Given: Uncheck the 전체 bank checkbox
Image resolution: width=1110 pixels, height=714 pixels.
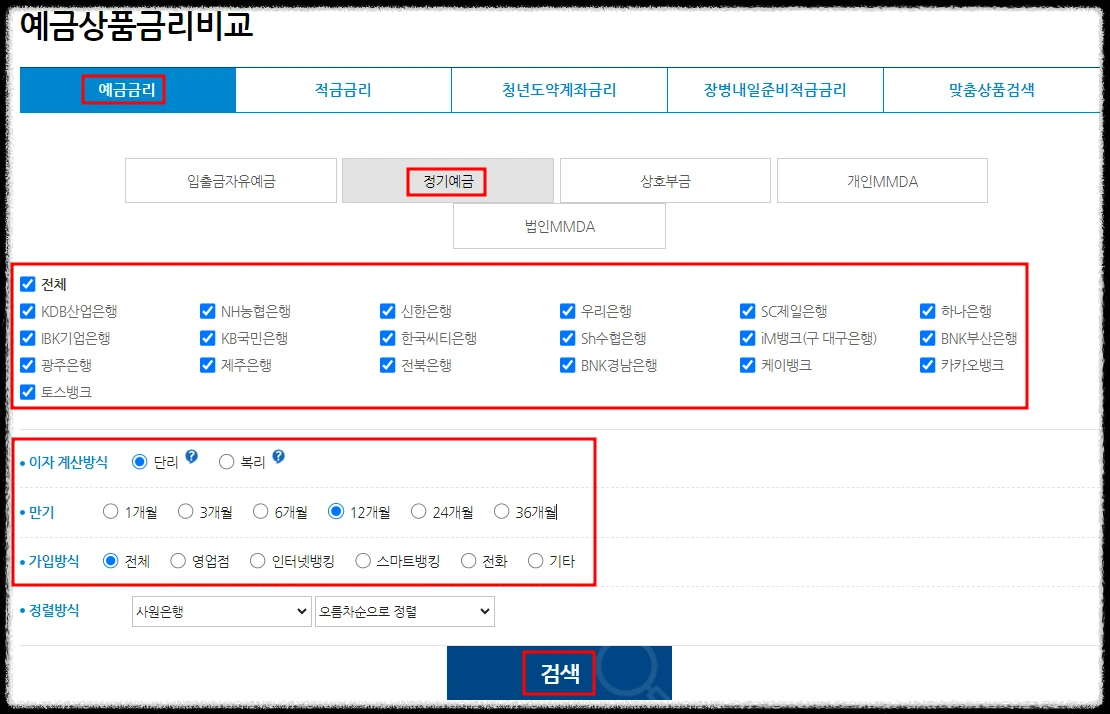Looking at the screenshot, I should tap(27, 283).
